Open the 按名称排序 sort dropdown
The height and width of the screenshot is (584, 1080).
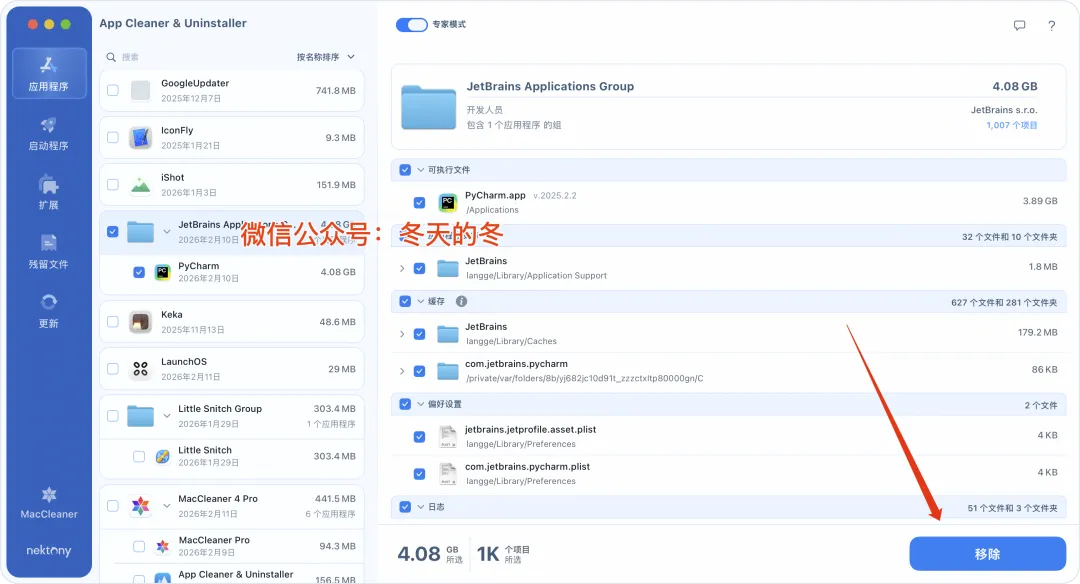[x=326, y=57]
